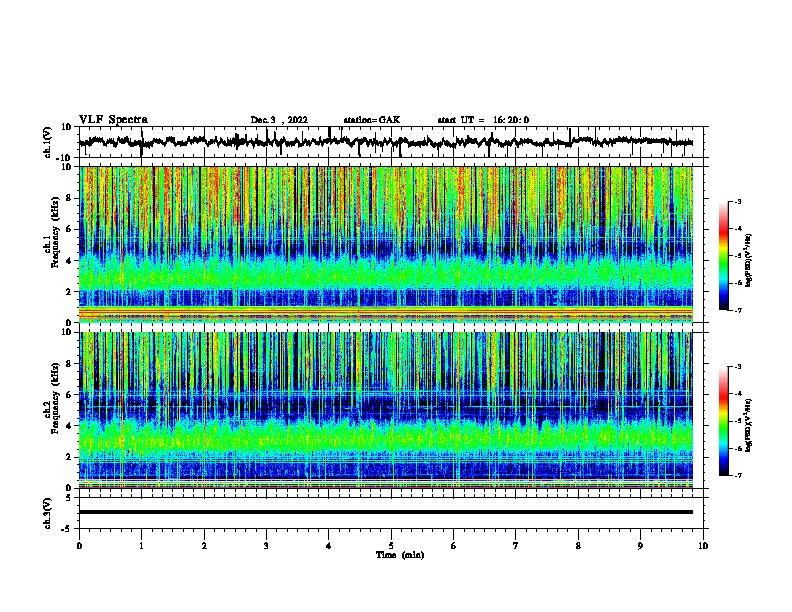Click the ch.1 voltage waveform trace
This screenshot has height=612, width=792.
[x=385, y=142]
